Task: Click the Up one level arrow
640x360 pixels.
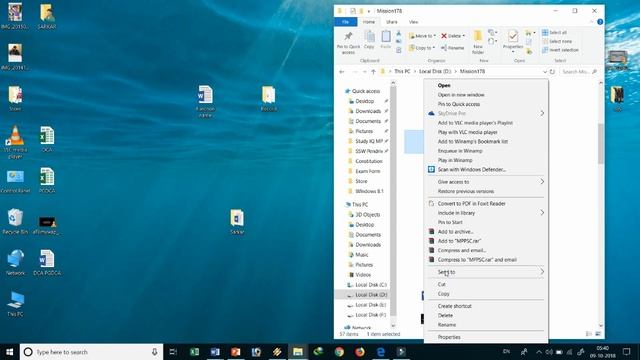Action: pos(373,71)
